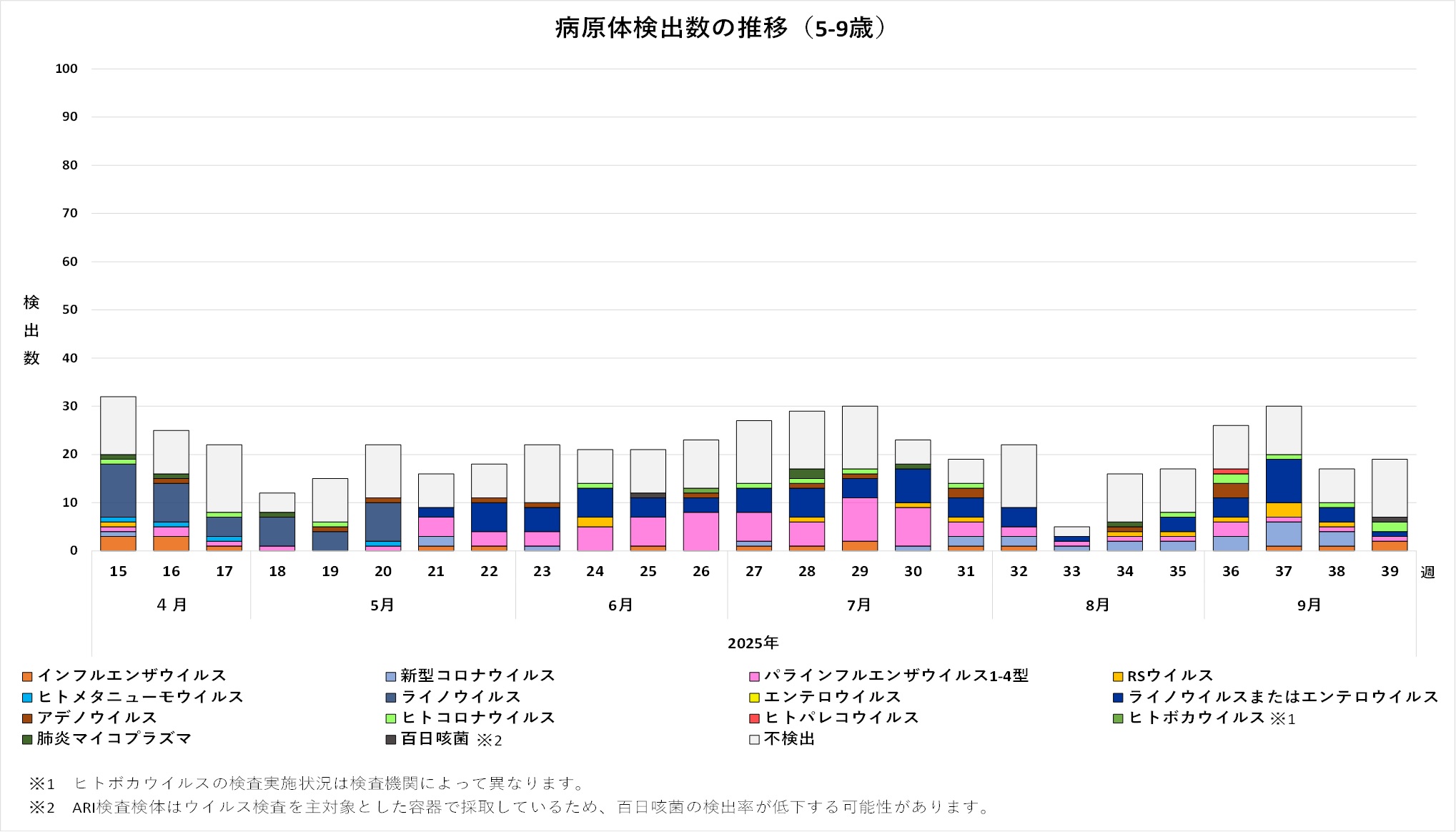
Task: Click the 不検出 legend label
Action: (x=789, y=739)
